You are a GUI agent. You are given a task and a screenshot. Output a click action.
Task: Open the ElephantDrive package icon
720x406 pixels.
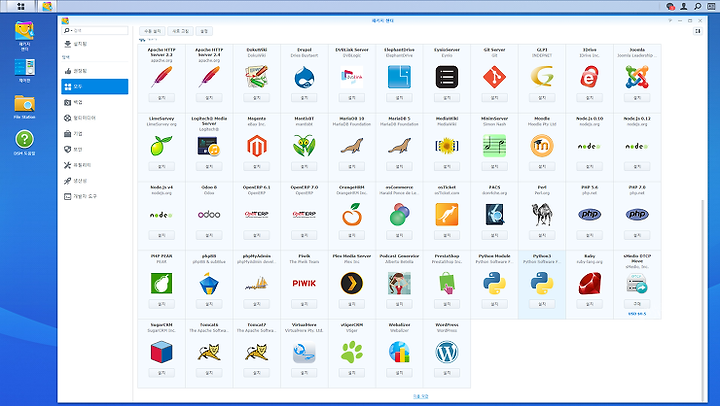tap(399, 77)
